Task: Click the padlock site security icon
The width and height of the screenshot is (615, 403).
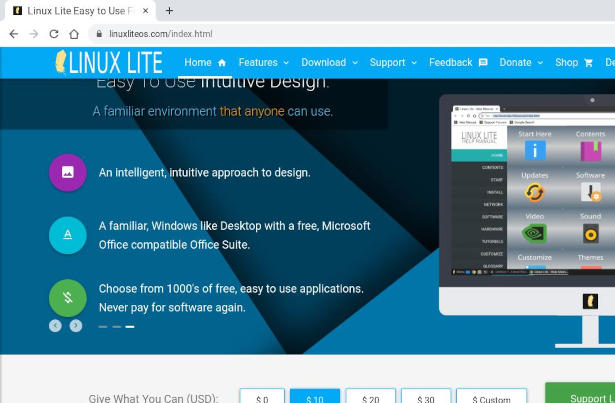Action: 99,34
